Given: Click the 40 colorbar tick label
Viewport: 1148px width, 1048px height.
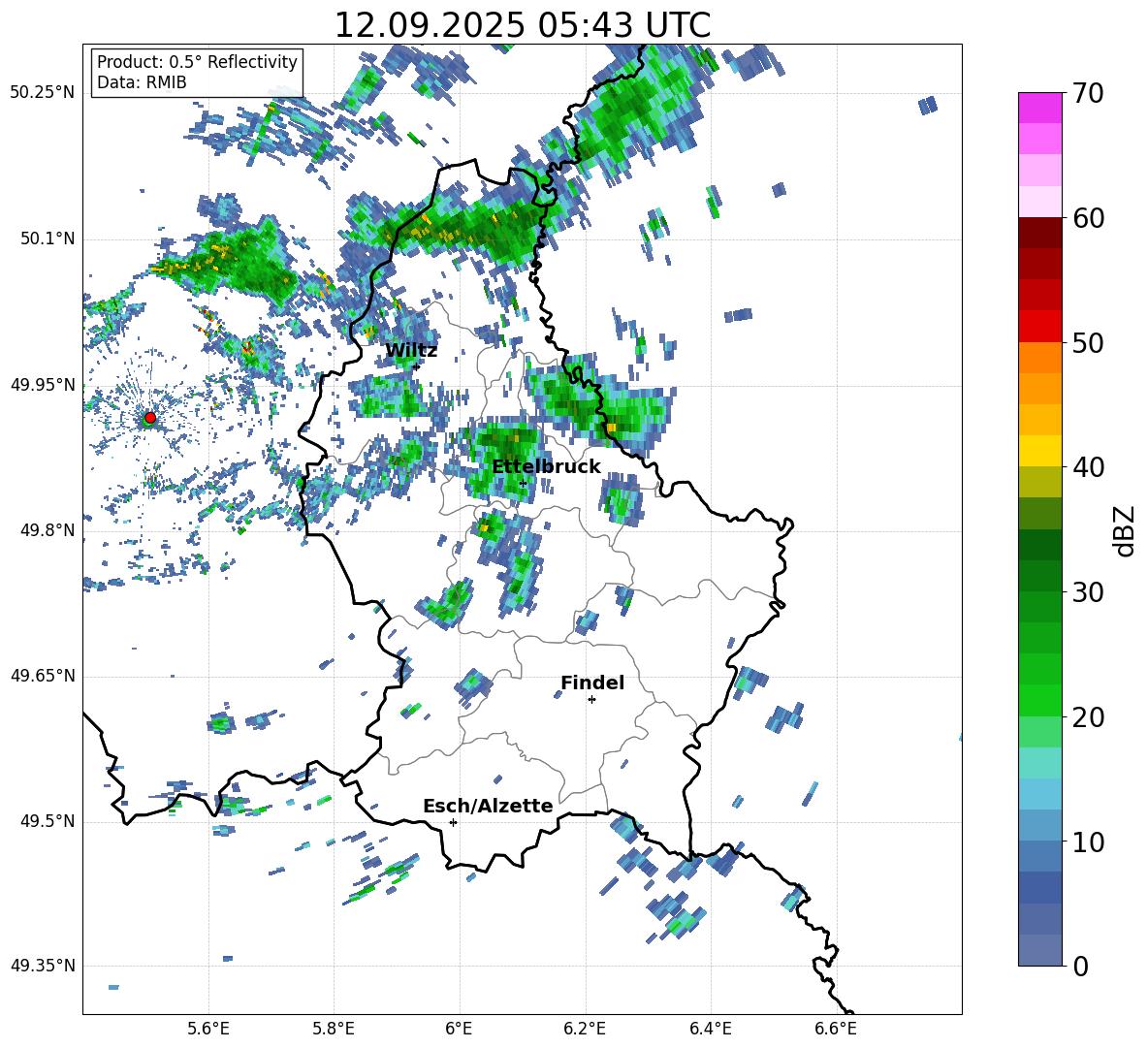Looking at the screenshot, I should [1088, 467].
